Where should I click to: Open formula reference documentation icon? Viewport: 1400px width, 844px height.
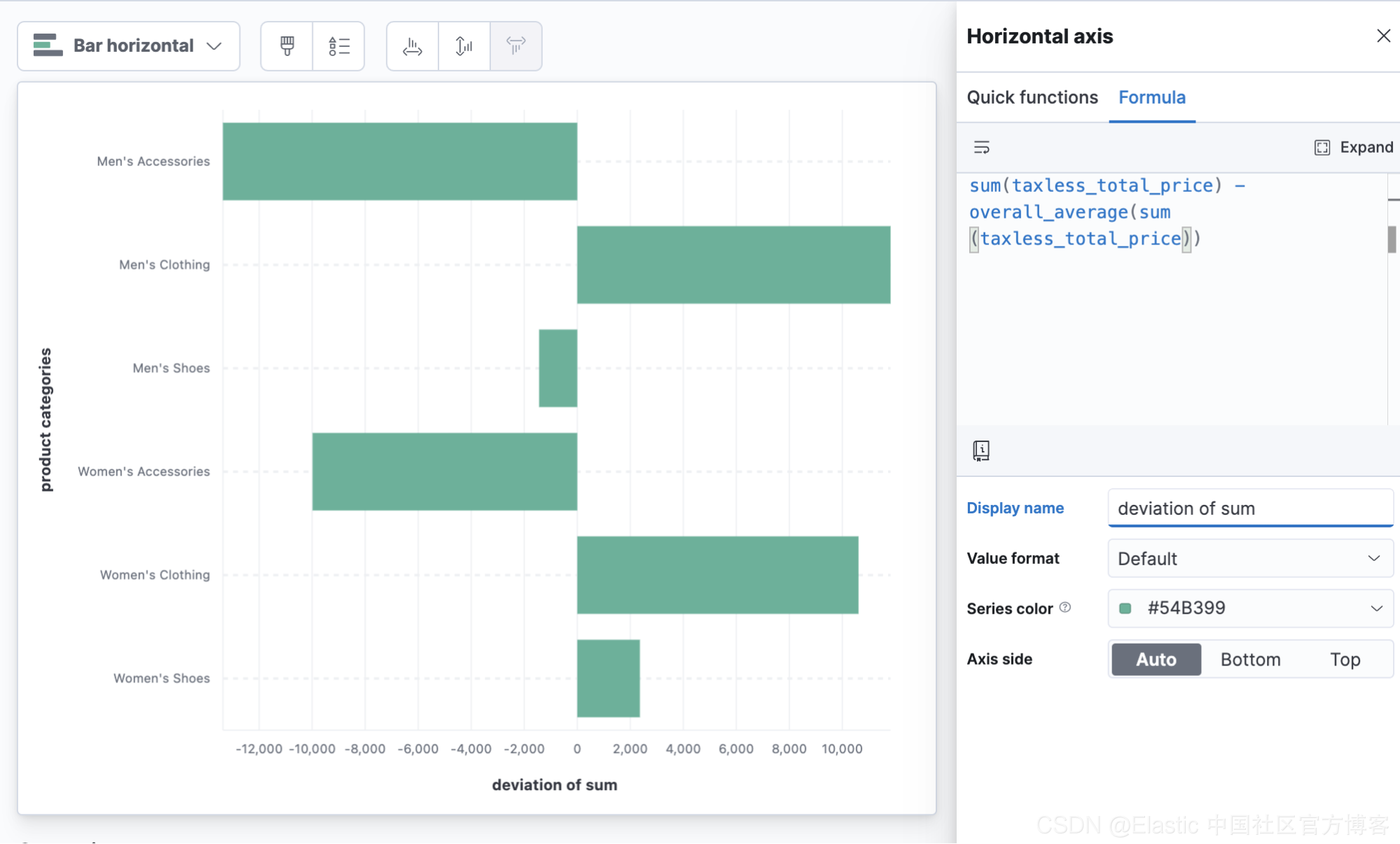[x=981, y=450]
